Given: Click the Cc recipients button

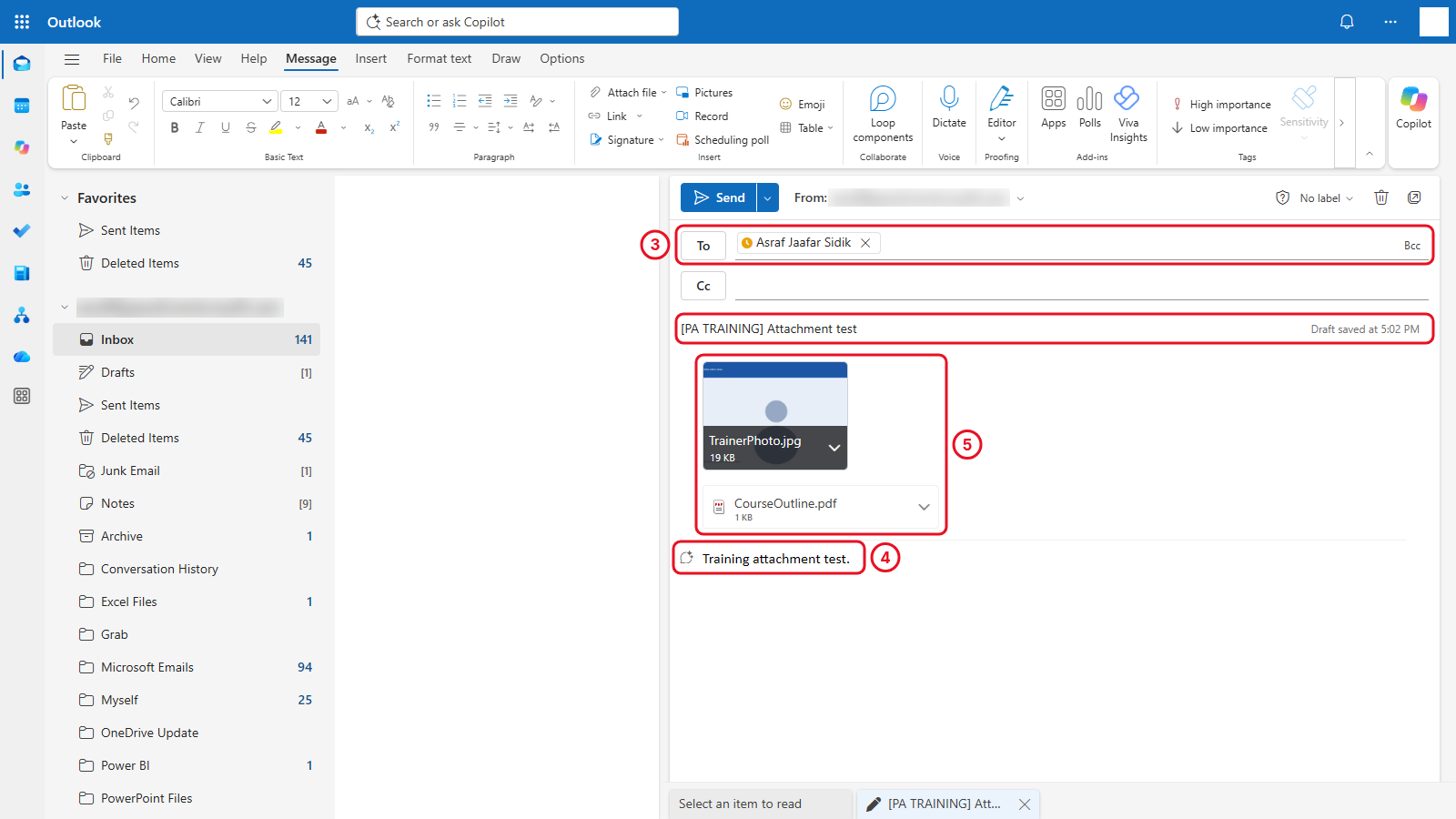Looking at the screenshot, I should click(x=703, y=286).
